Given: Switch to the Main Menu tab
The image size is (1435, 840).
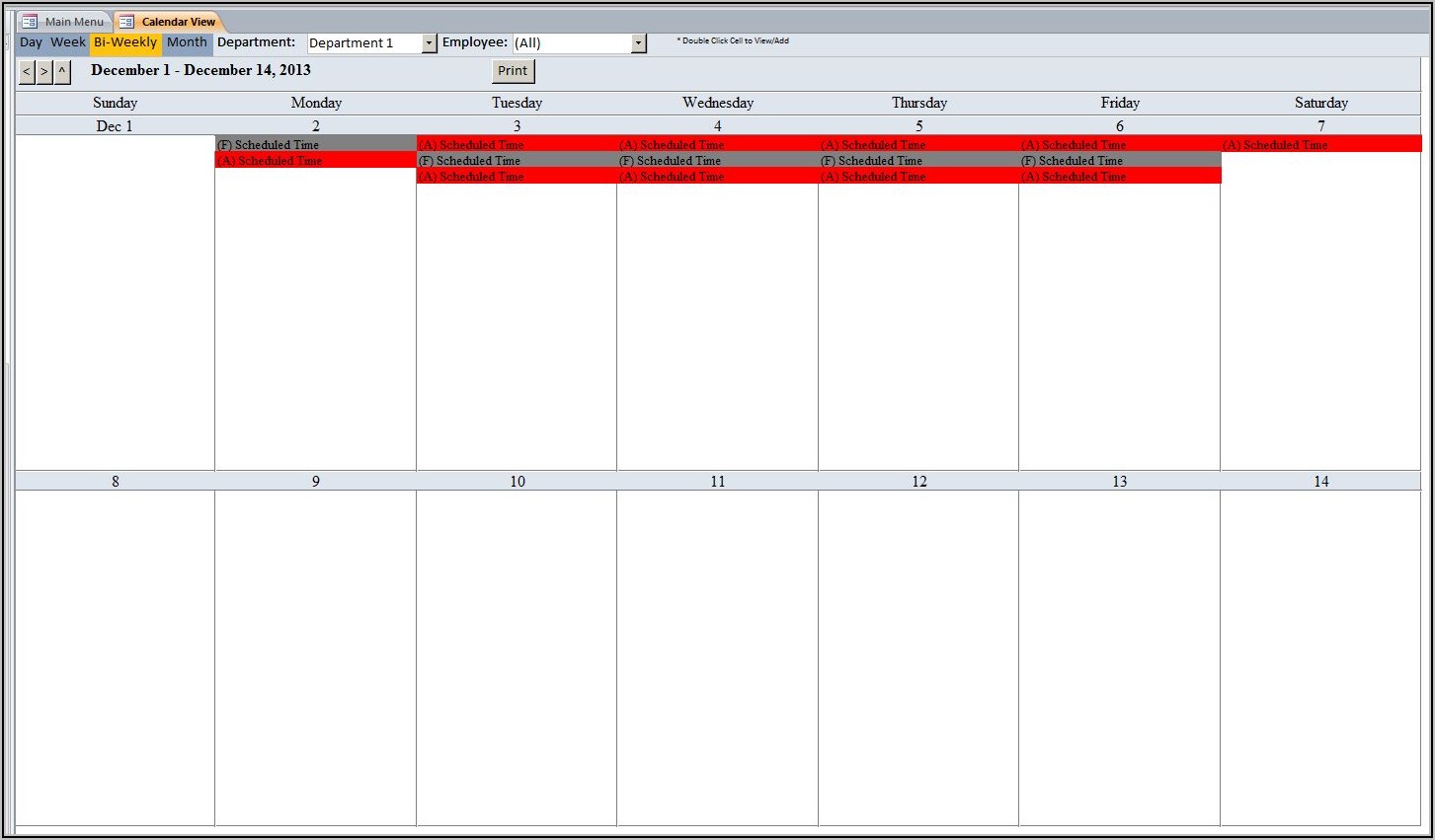Looking at the screenshot, I should click(74, 22).
